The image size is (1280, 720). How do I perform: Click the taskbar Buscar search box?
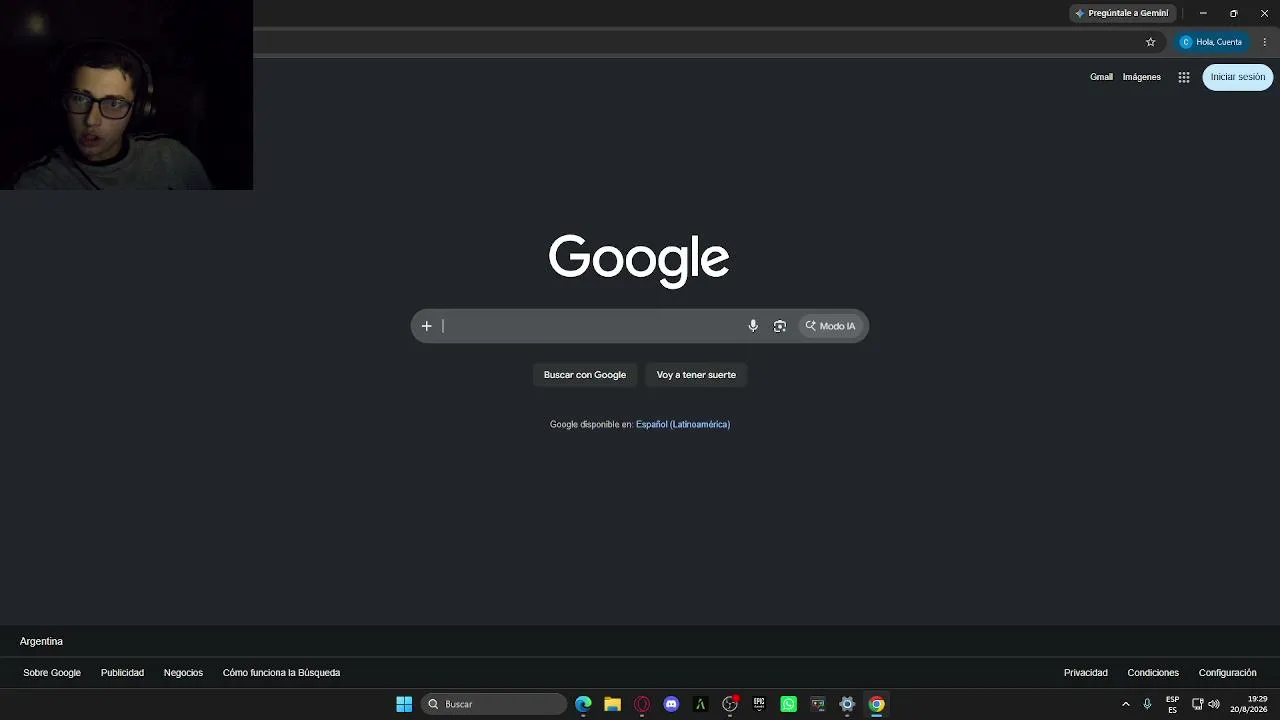(x=494, y=704)
